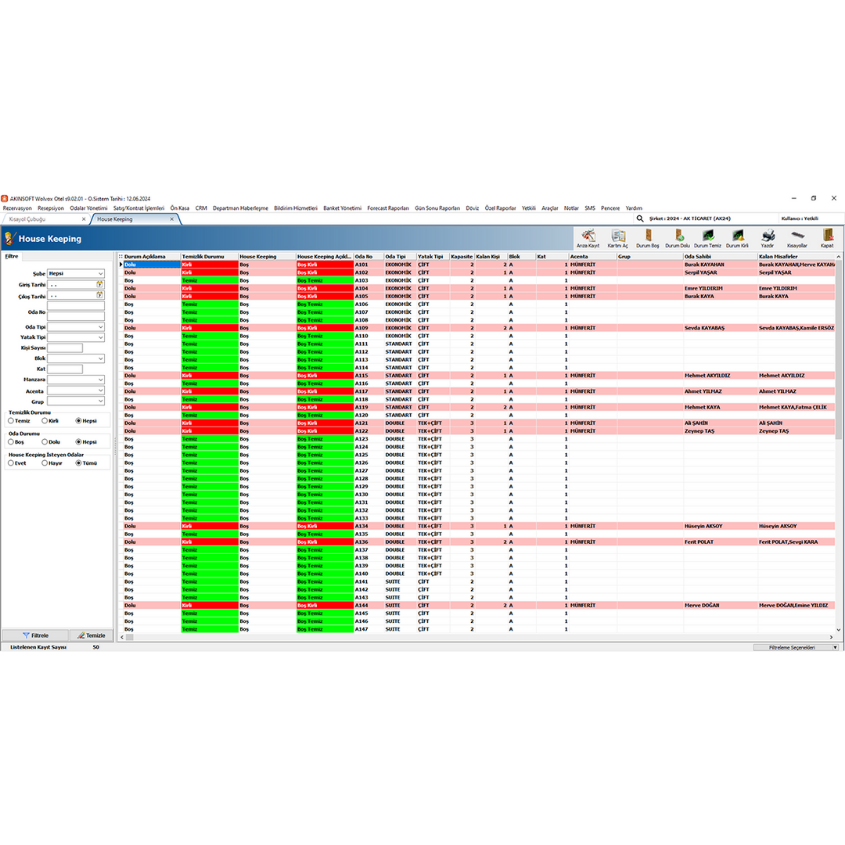Print the list using Yazdır icon
The height and width of the screenshot is (845, 845).
click(767, 238)
